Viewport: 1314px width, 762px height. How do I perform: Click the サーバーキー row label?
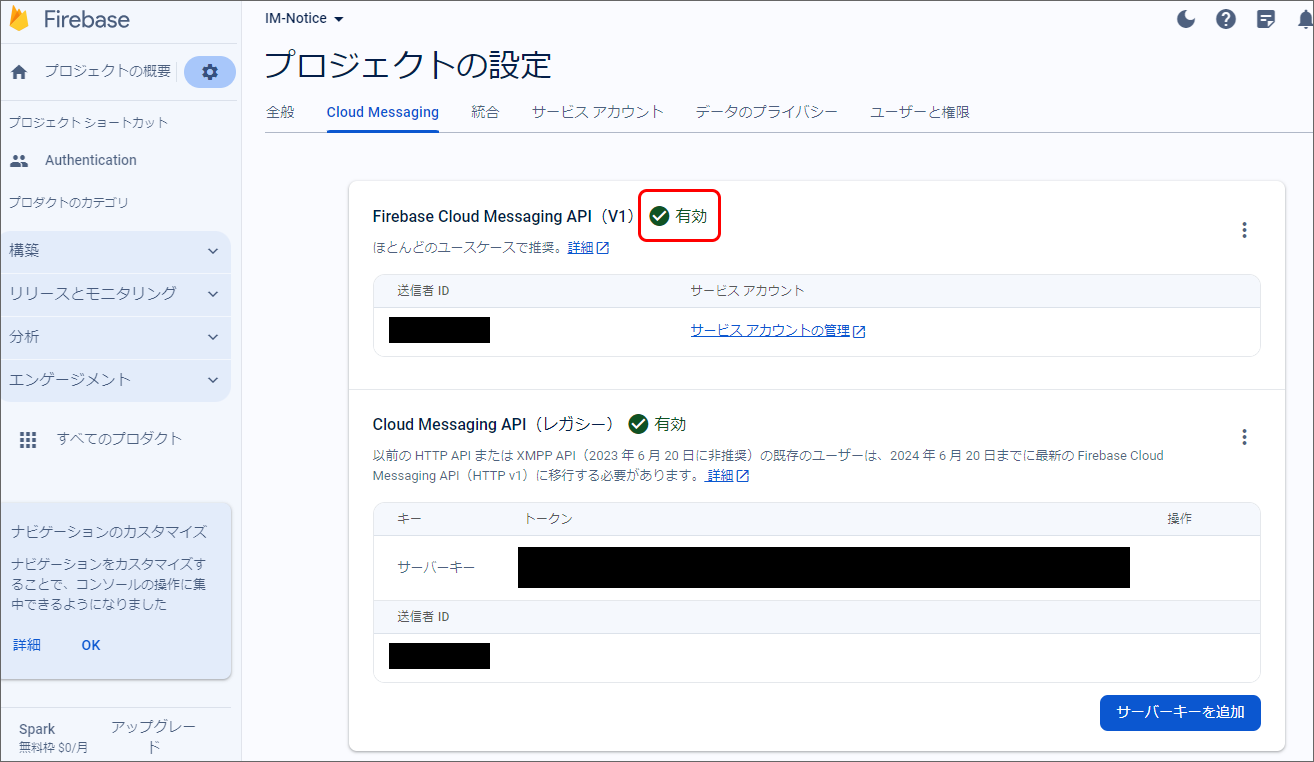coord(436,568)
